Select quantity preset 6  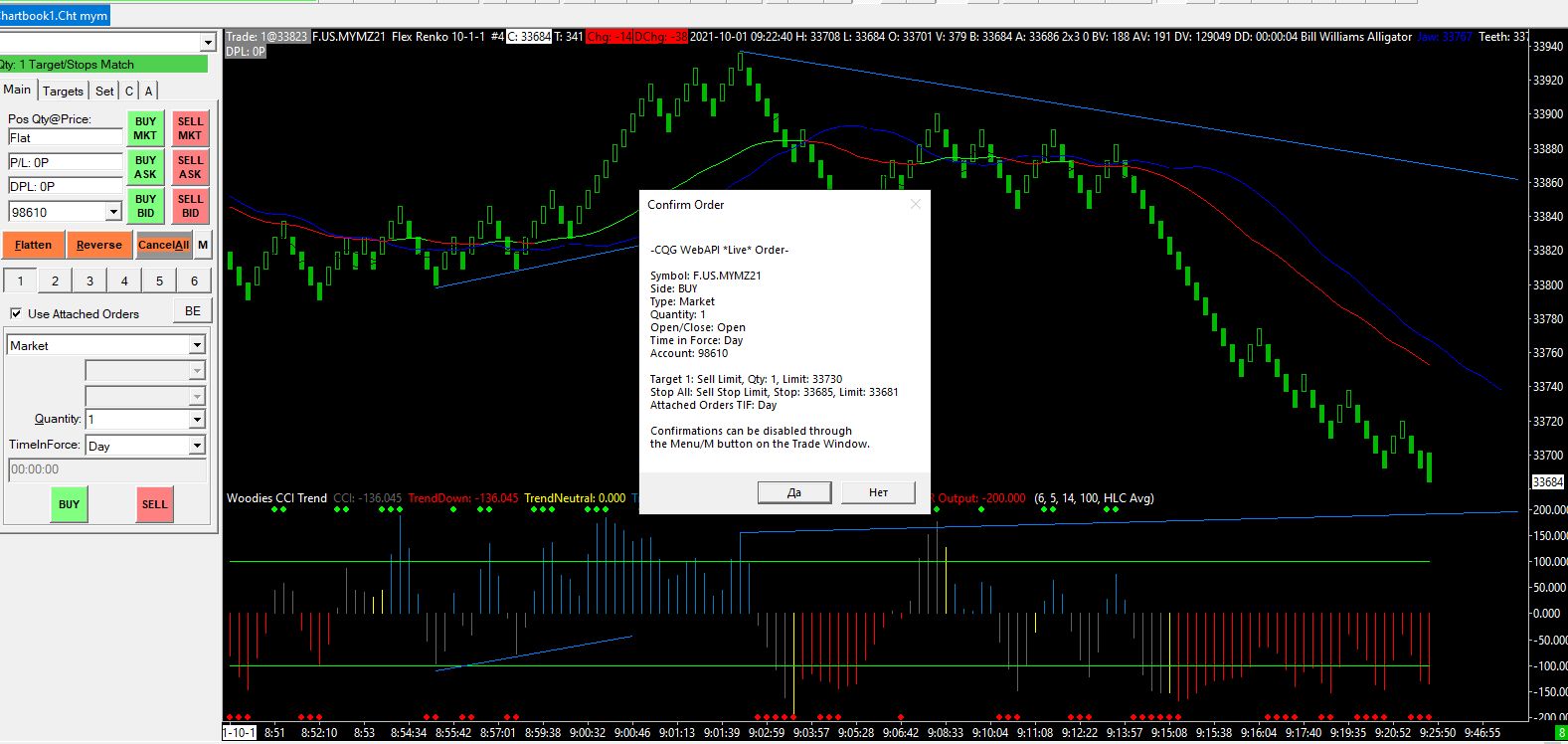(x=194, y=280)
